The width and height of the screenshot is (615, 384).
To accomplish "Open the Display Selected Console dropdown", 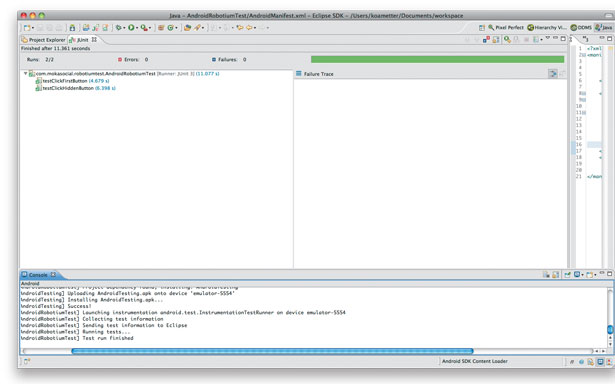I will click(582, 275).
